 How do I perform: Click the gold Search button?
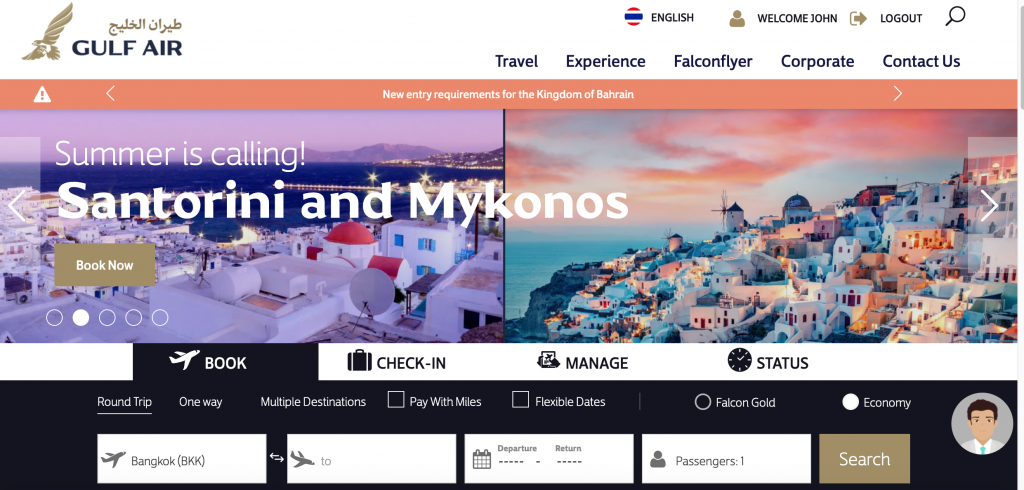[x=864, y=459]
